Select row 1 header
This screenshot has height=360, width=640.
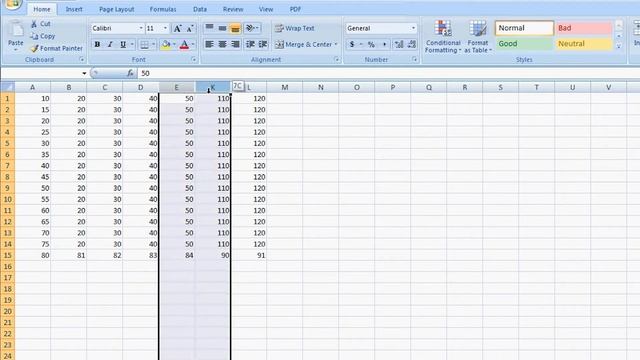[7, 98]
